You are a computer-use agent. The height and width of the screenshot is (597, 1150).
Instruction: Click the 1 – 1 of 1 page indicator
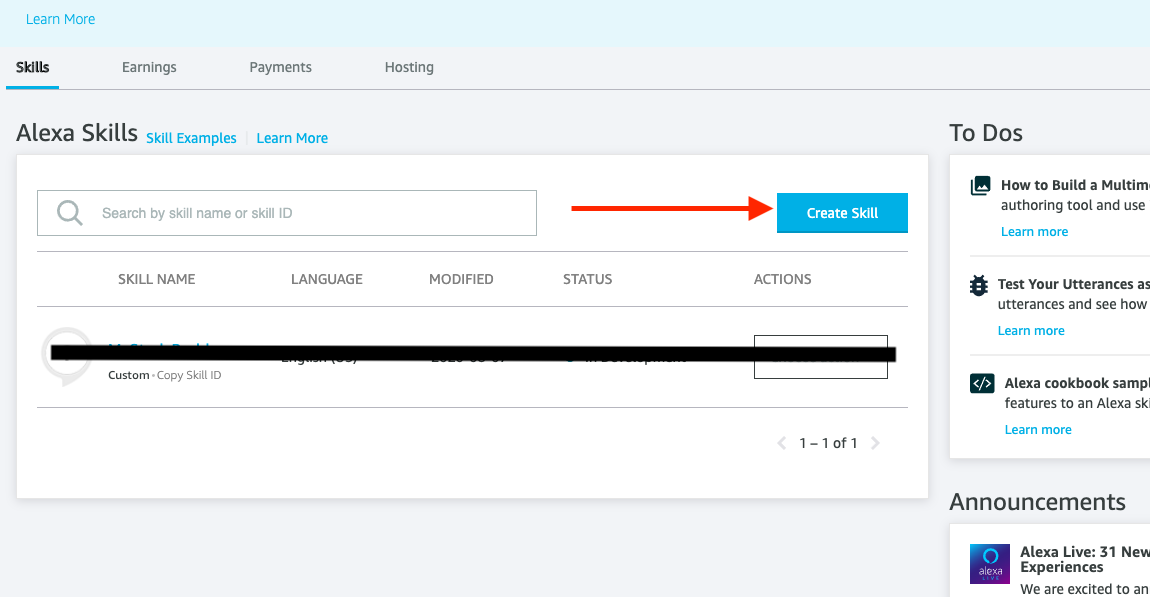(x=828, y=443)
